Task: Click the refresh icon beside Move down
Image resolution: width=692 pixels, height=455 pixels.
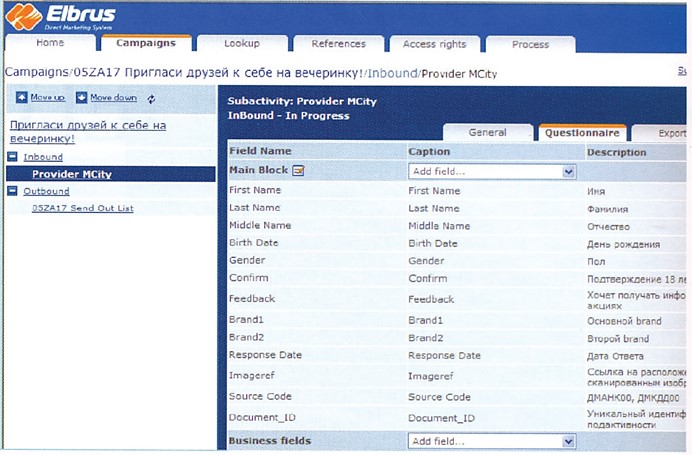Action: (151, 99)
